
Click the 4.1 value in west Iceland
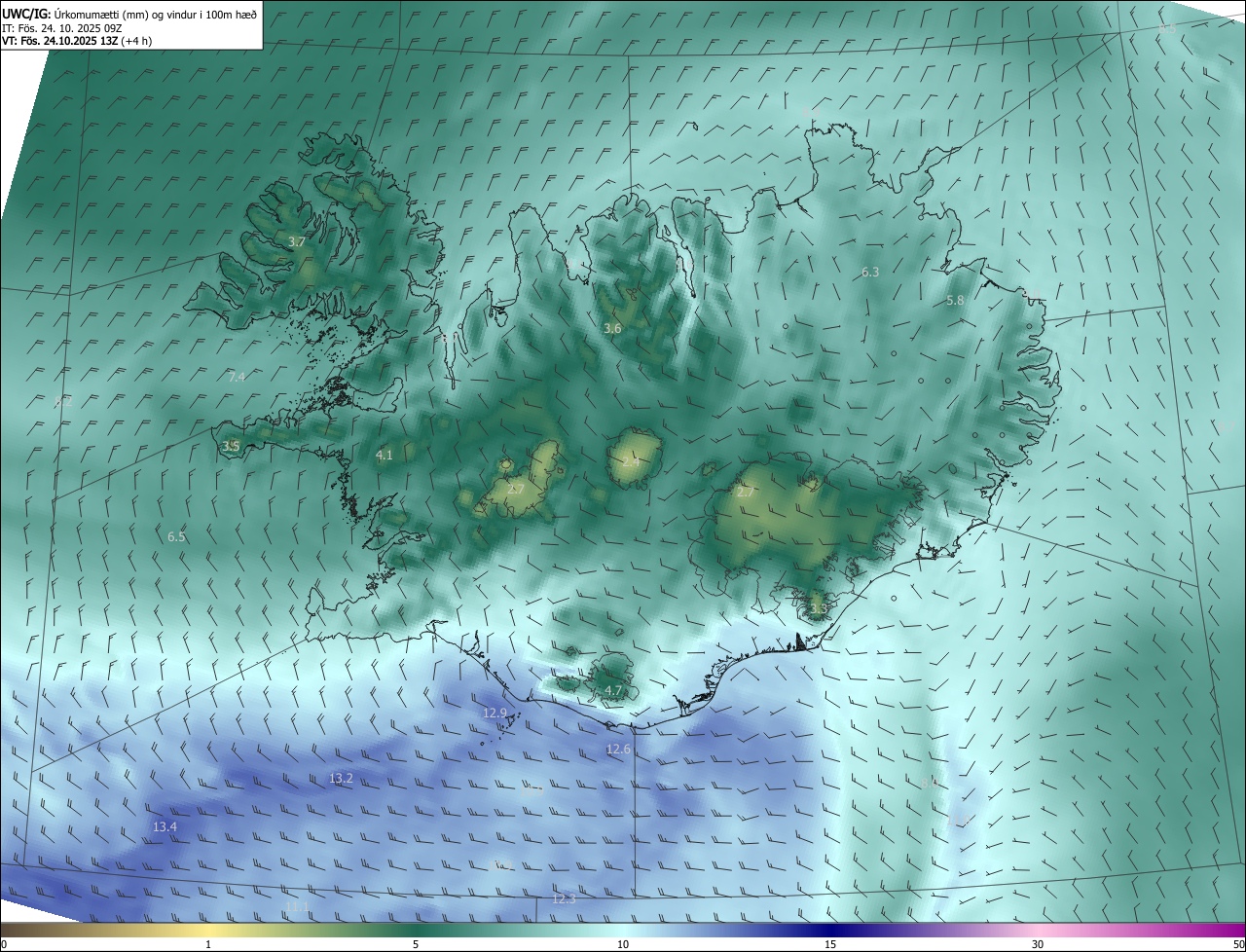pyautogui.click(x=385, y=455)
